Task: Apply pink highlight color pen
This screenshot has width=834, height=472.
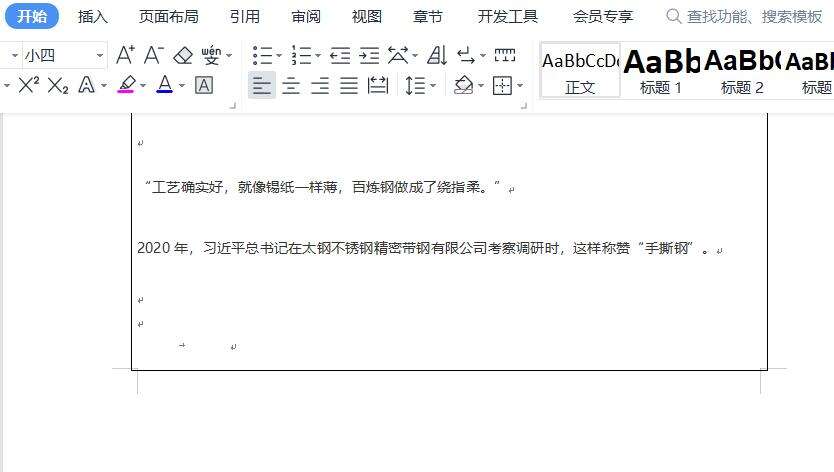Action: [126, 85]
